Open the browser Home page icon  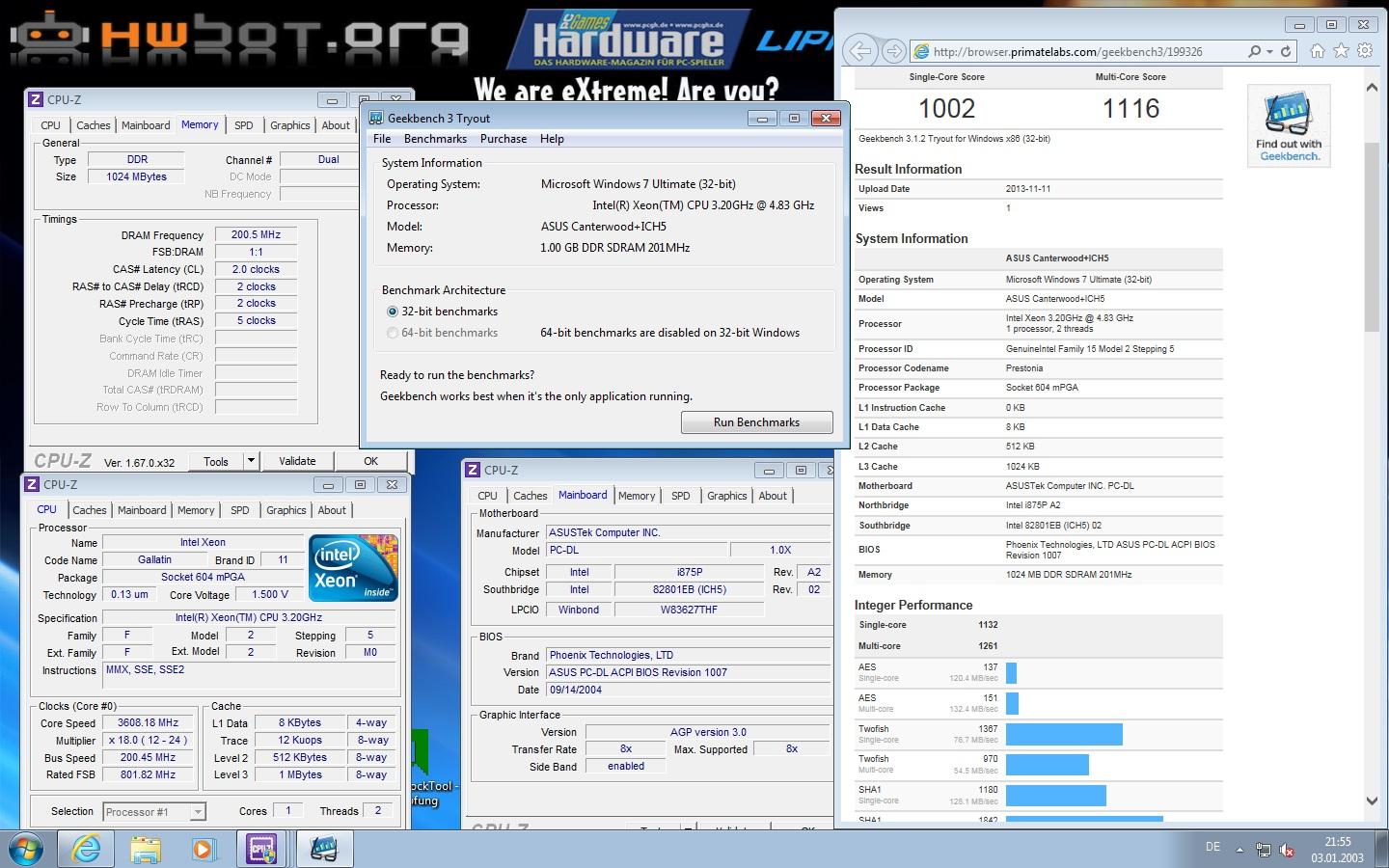1318,51
